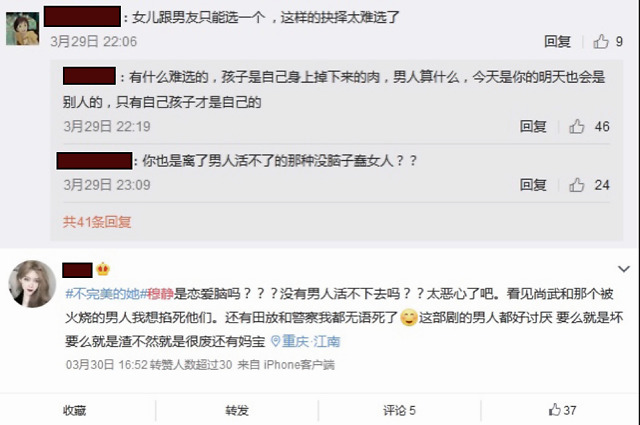
Task: Click the location pin icon before 重庆·江南
Action: (x=276, y=341)
